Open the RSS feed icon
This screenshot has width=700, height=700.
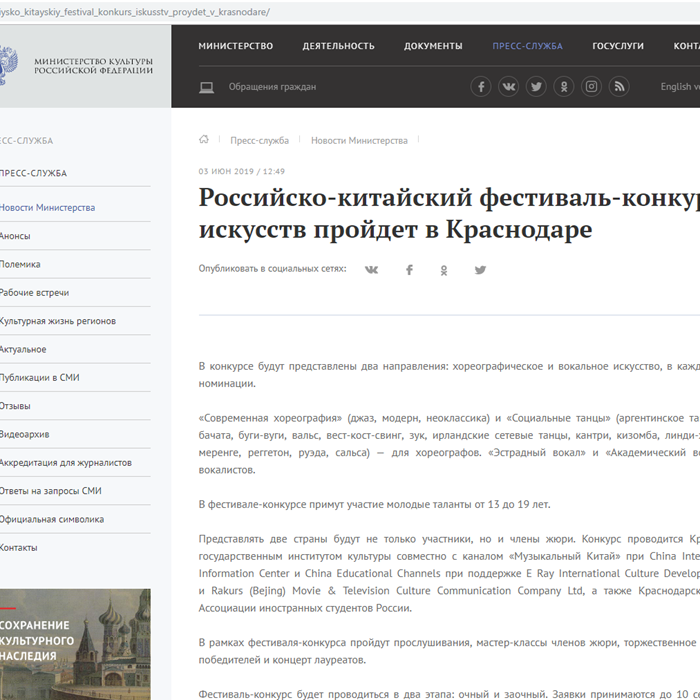619,87
